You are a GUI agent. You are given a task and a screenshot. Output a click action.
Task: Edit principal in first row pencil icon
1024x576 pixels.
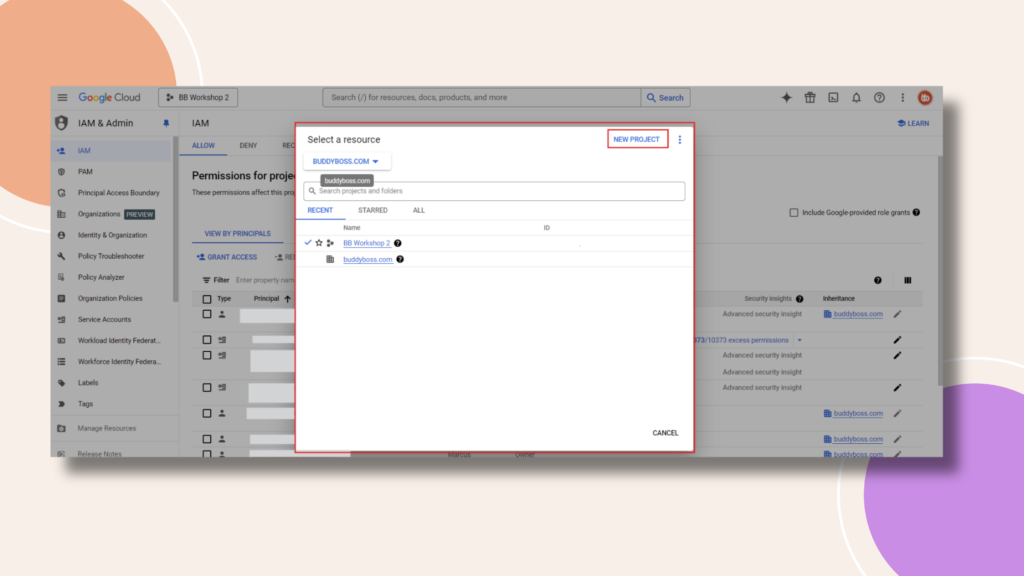click(x=897, y=314)
